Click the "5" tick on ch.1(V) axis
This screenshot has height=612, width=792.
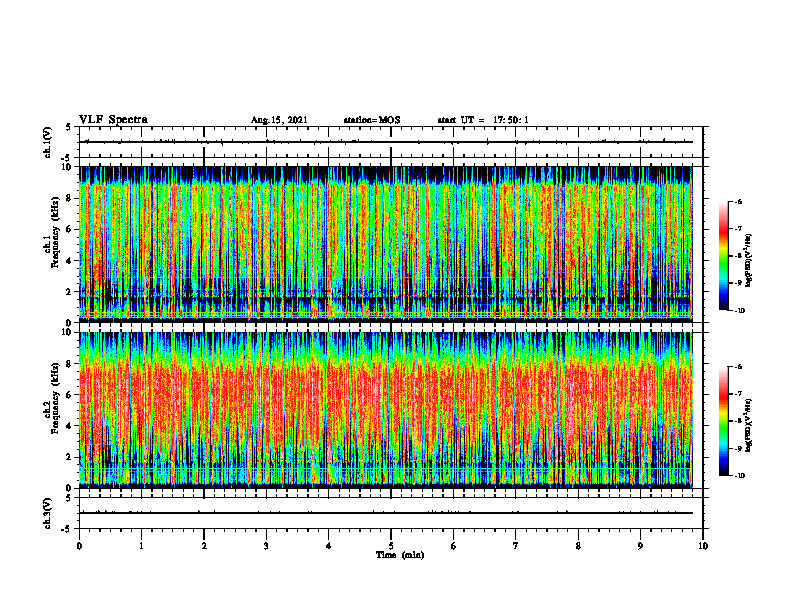click(70, 128)
